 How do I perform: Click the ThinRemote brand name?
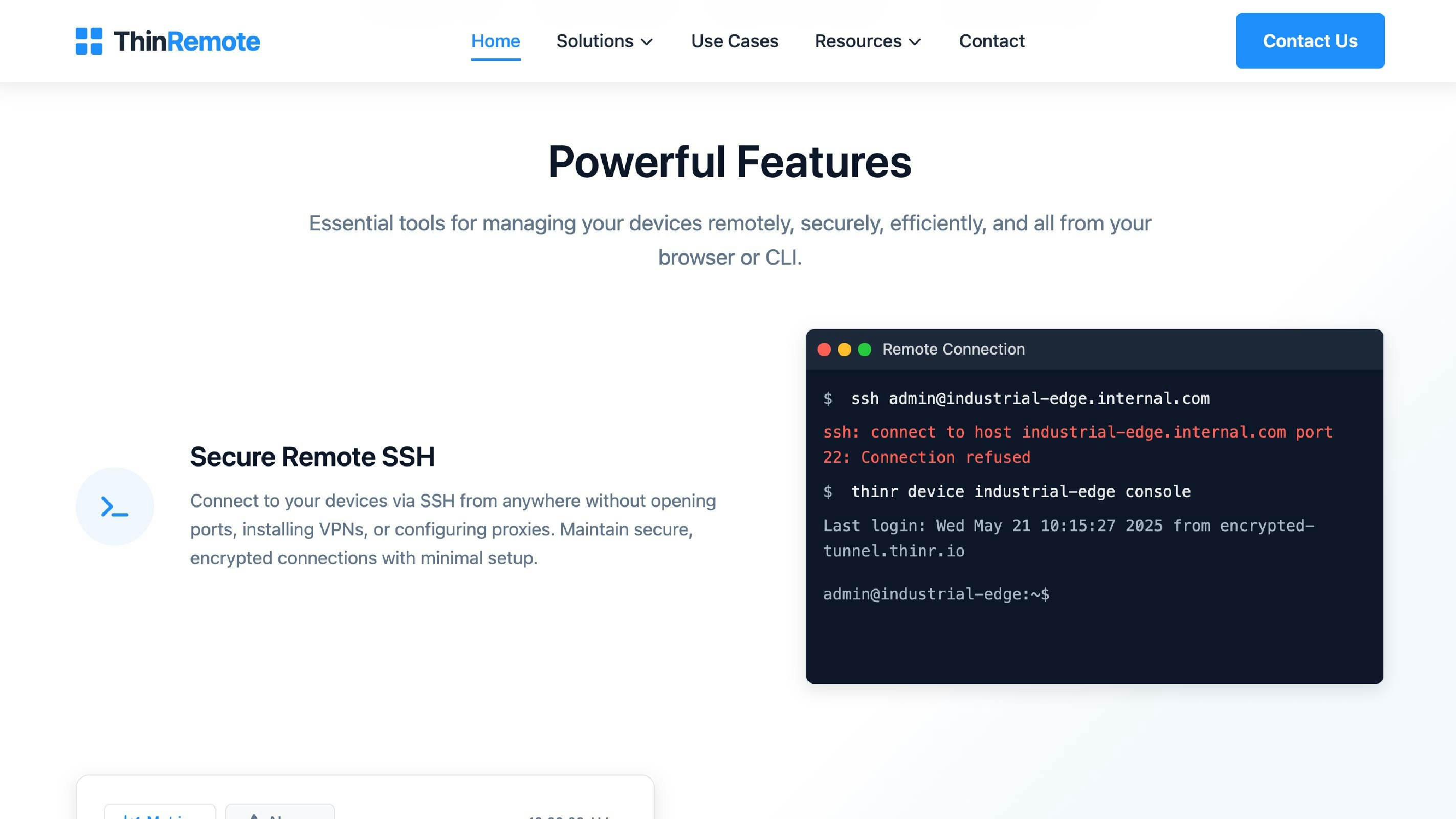point(187,41)
